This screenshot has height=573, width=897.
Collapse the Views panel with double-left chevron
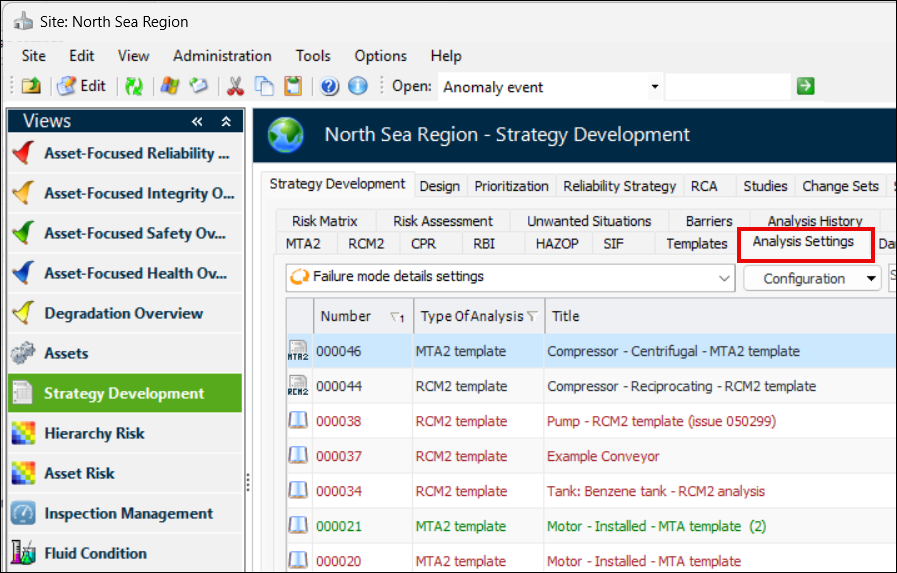coord(198,121)
